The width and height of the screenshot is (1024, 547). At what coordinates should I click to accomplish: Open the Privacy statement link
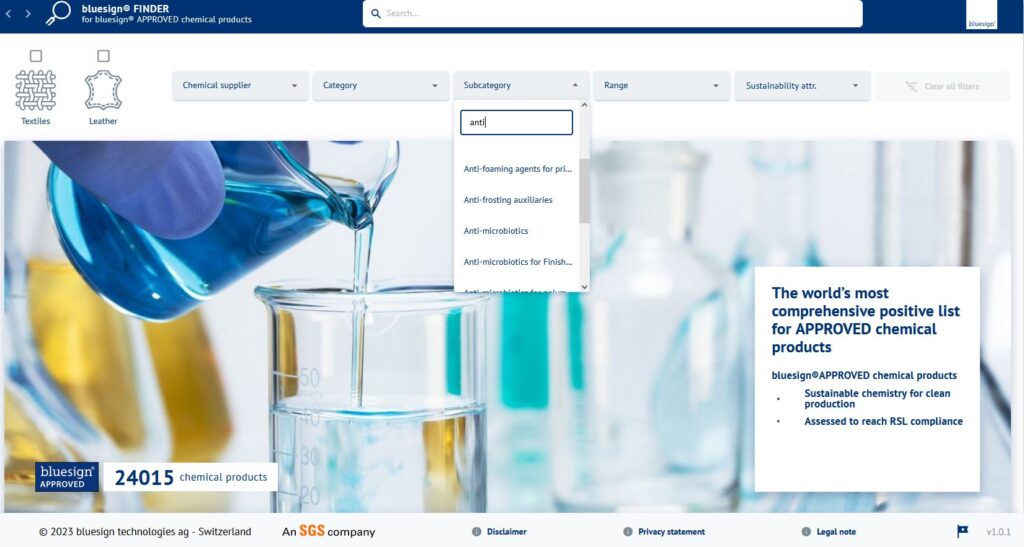(671, 532)
